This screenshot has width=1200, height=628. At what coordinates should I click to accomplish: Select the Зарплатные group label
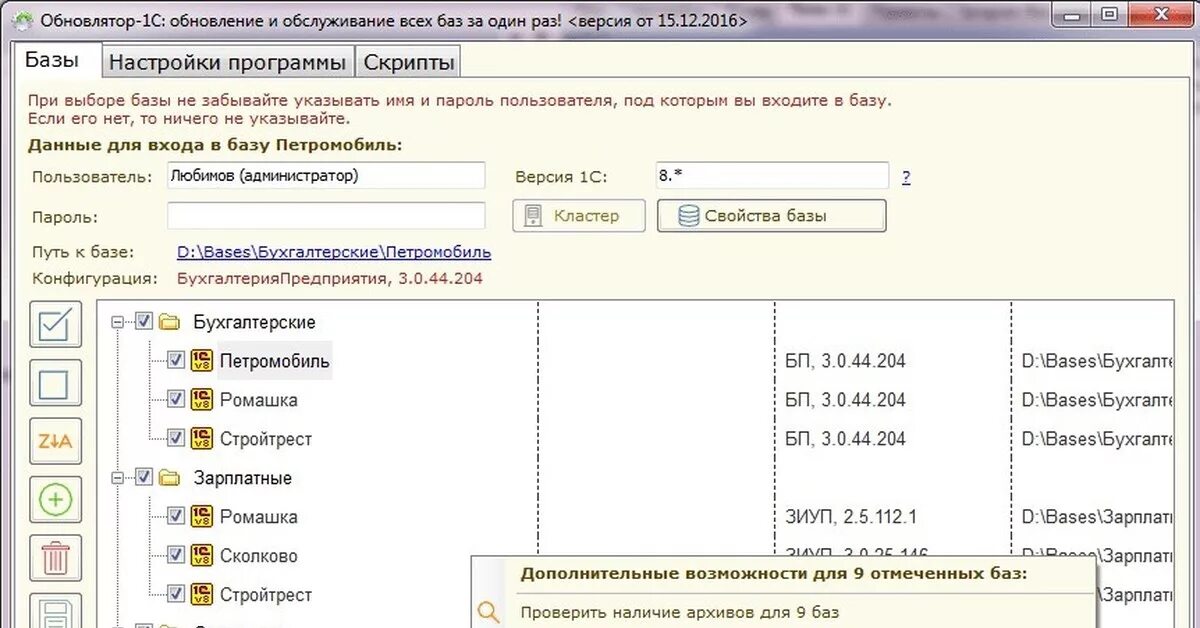243,477
